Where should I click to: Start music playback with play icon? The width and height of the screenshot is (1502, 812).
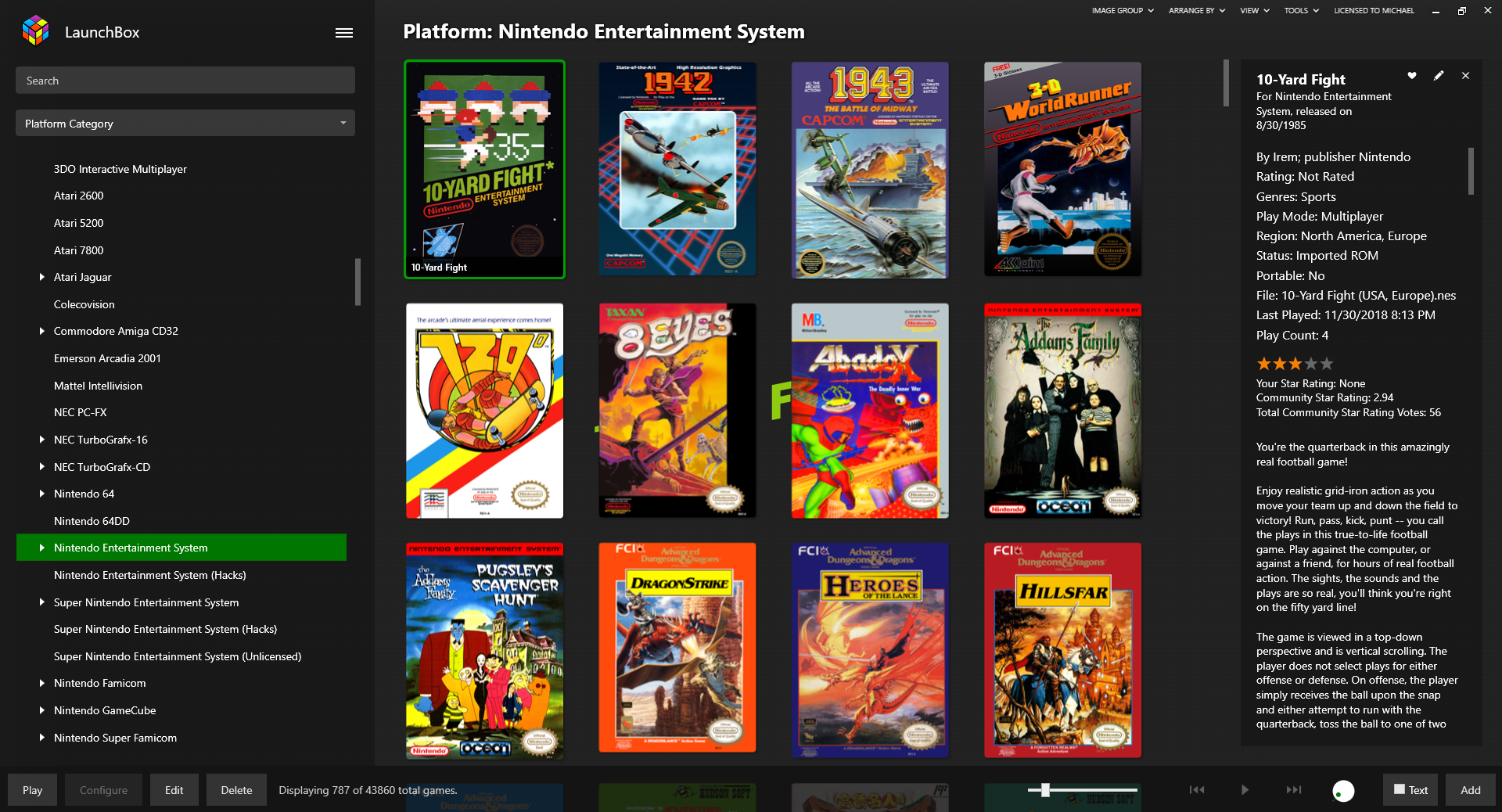tap(1245, 790)
